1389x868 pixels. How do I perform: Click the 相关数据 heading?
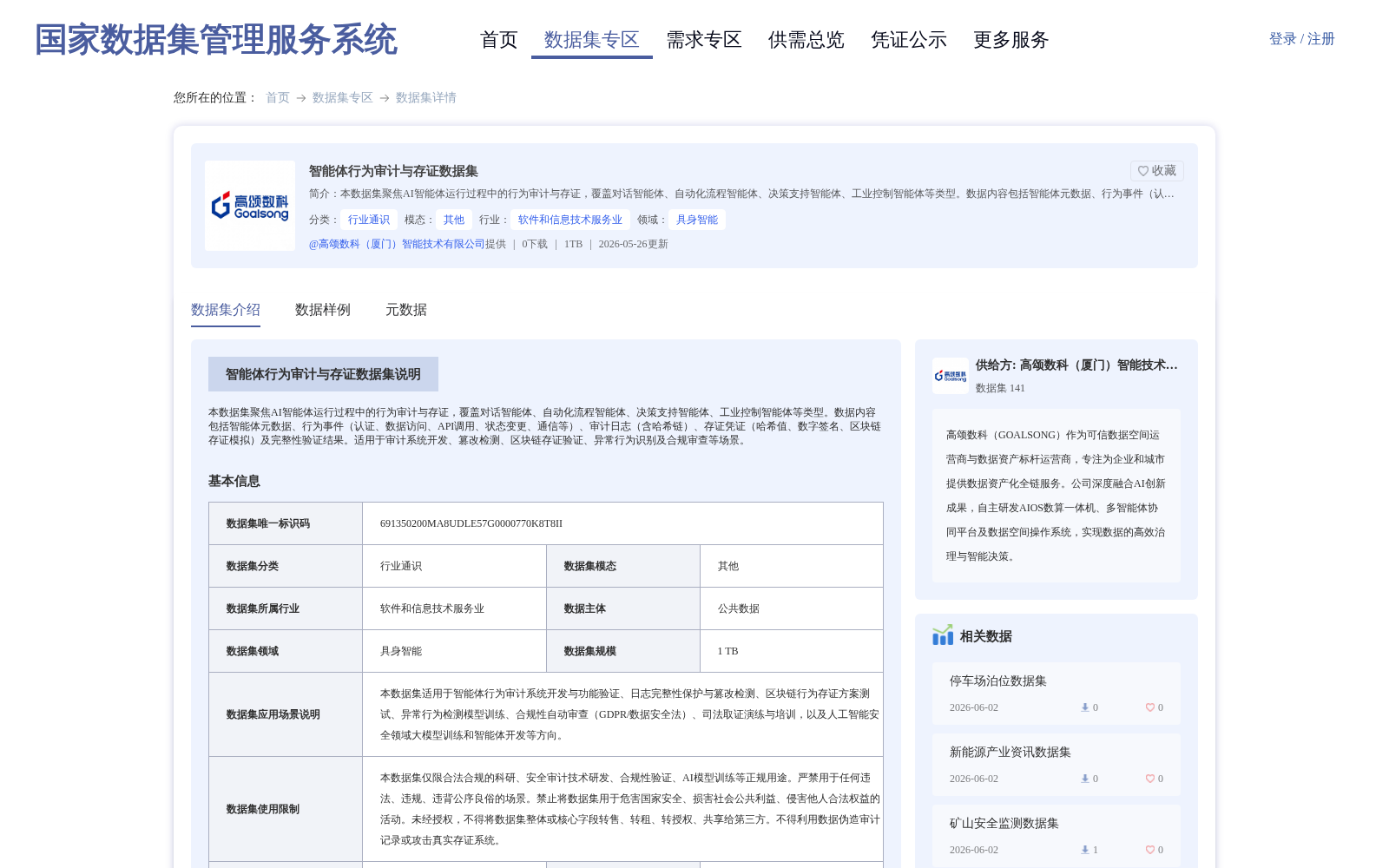pyautogui.click(x=986, y=636)
